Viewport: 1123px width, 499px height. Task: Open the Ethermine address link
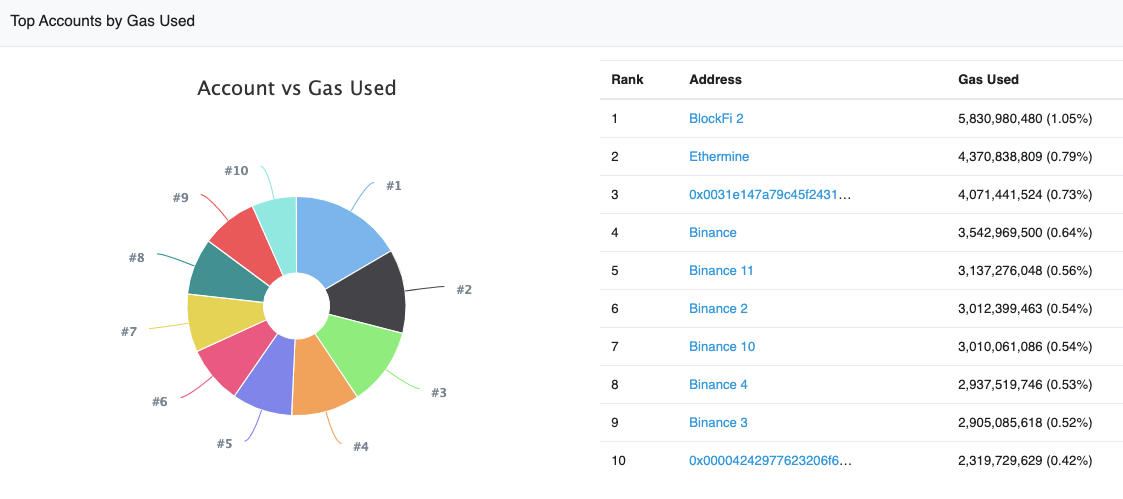coord(719,156)
